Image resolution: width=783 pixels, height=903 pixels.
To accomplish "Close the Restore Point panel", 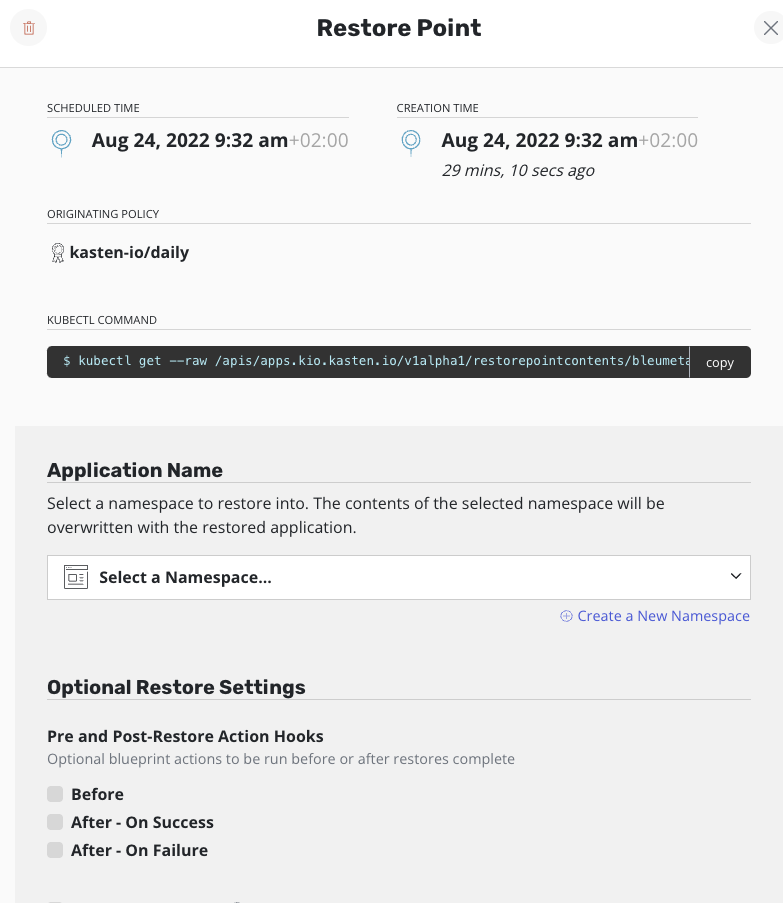I will [x=770, y=28].
